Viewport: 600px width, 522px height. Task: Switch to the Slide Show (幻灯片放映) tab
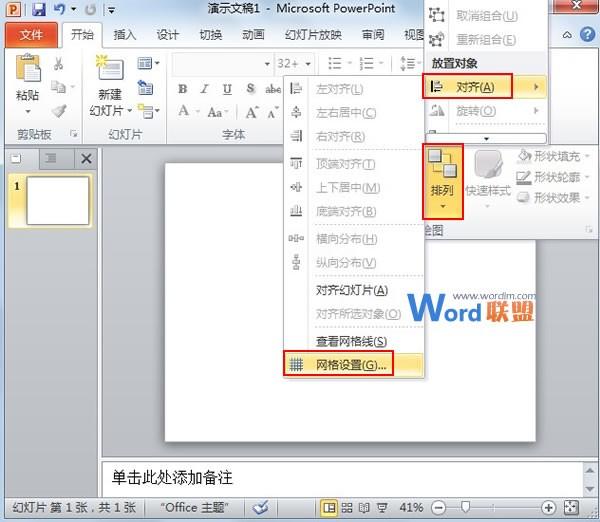point(313,35)
